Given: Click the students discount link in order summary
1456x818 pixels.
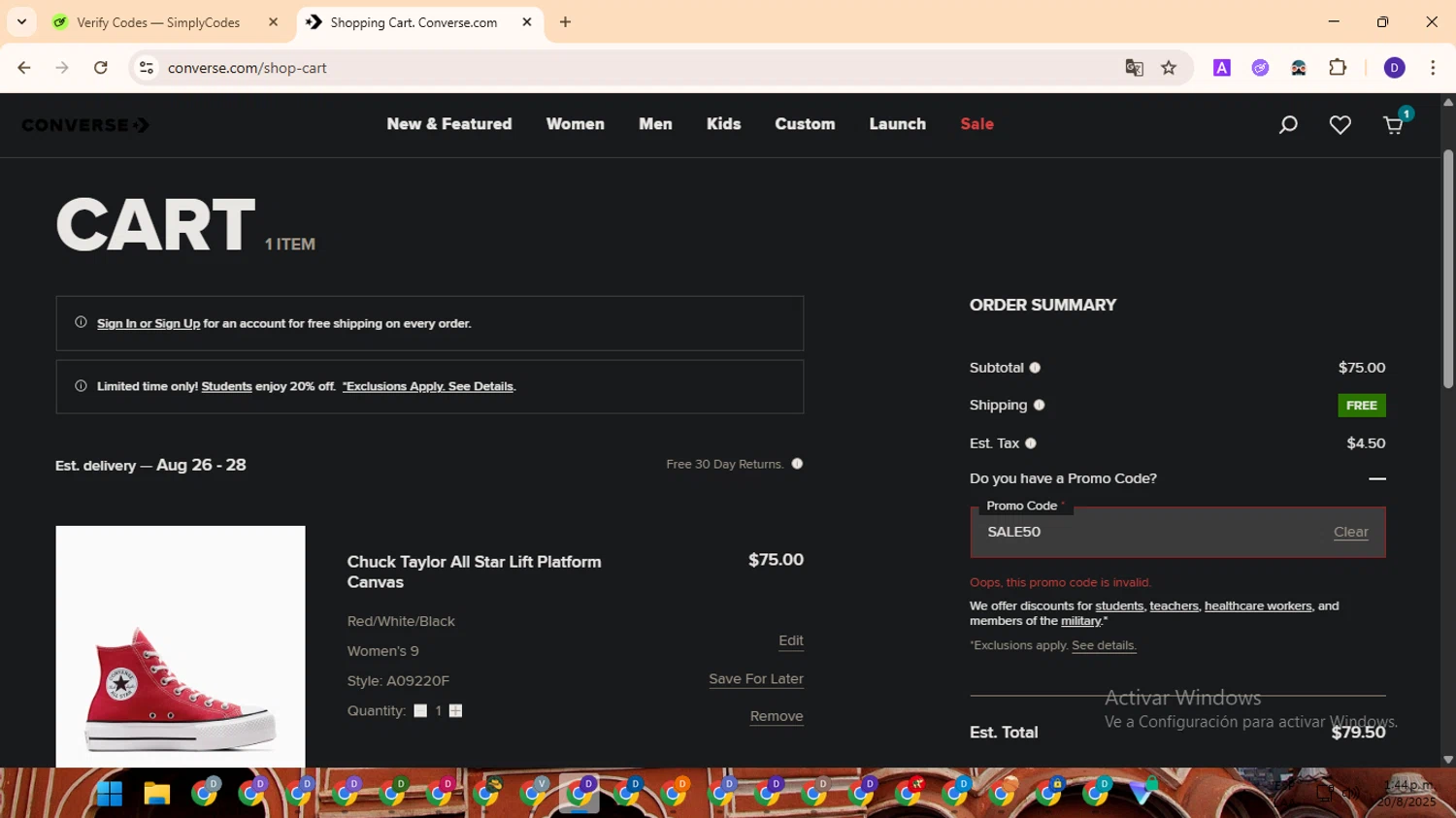Looking at the screenshot, I should [1119, 606].
